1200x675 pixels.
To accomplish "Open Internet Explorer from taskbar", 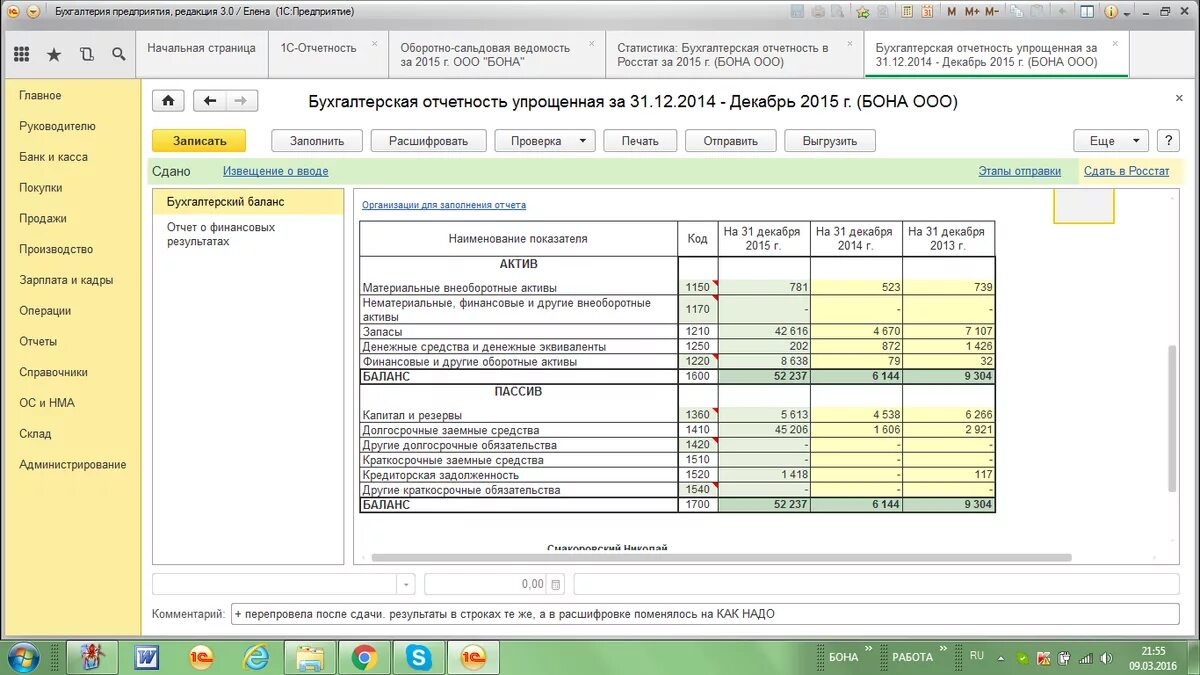I will coord(256,657).
